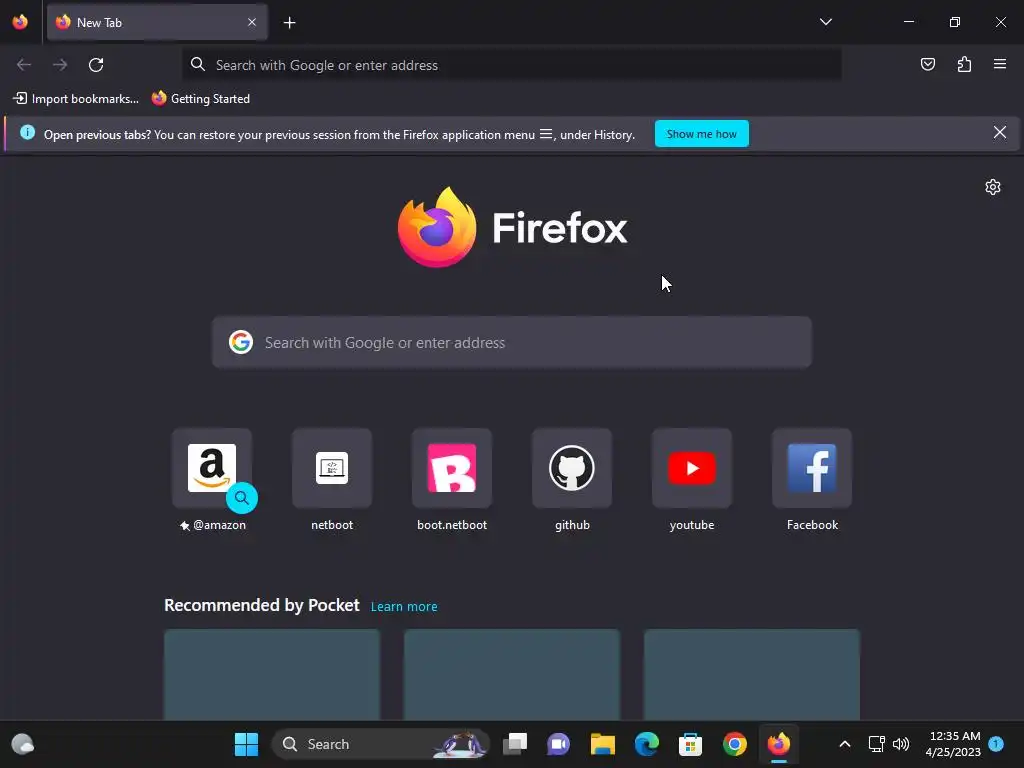The image size is (1024, 768).
Task: Open the middle Pocket story card
Action: click(x=512, y=675)
